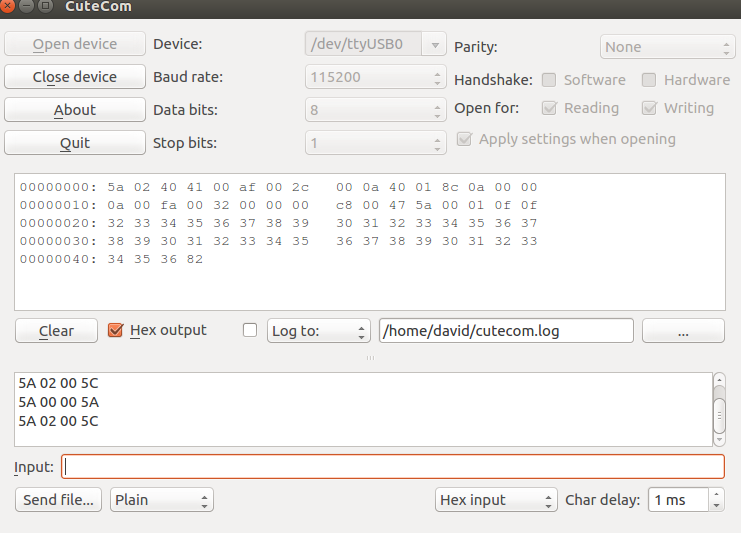Image resolution: width=741 pixels, height=533 pixels.
Task: Click the Send file... button
Action: pos(59,500)
